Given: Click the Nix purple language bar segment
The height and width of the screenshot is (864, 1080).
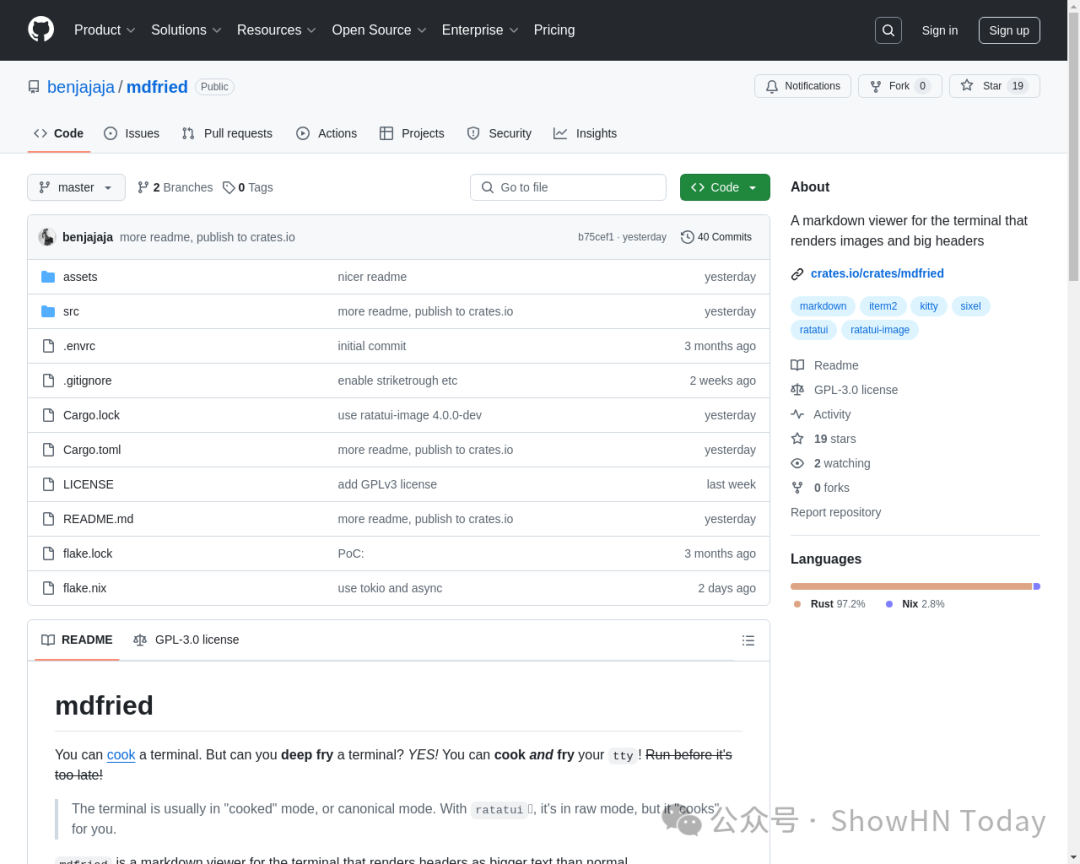Looking at the screenshot, I should [1037, 586].
